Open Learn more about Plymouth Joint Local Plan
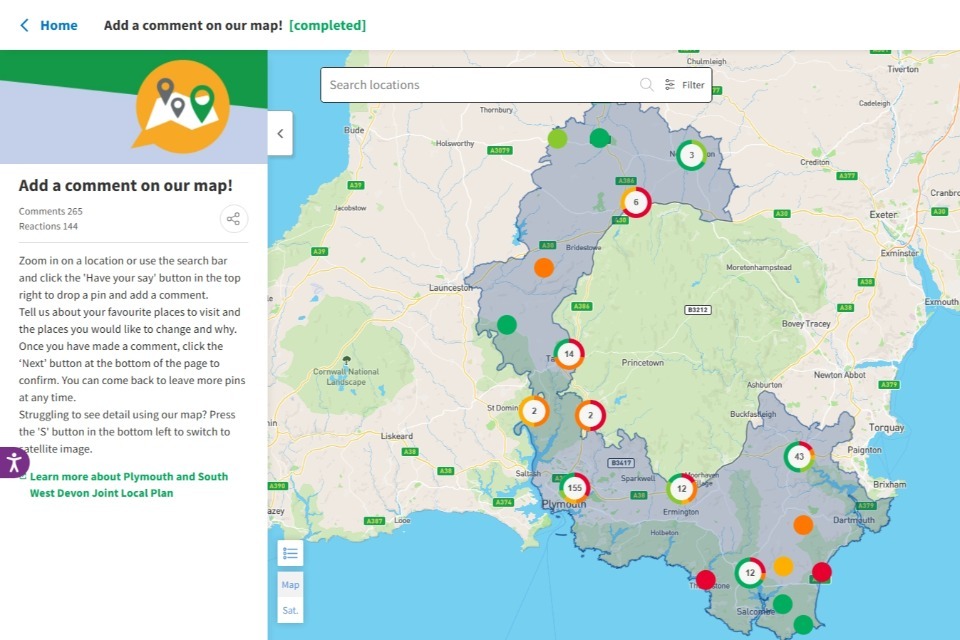Image resolution: width=960 pixels, height=640 pixels. [128, 485]
